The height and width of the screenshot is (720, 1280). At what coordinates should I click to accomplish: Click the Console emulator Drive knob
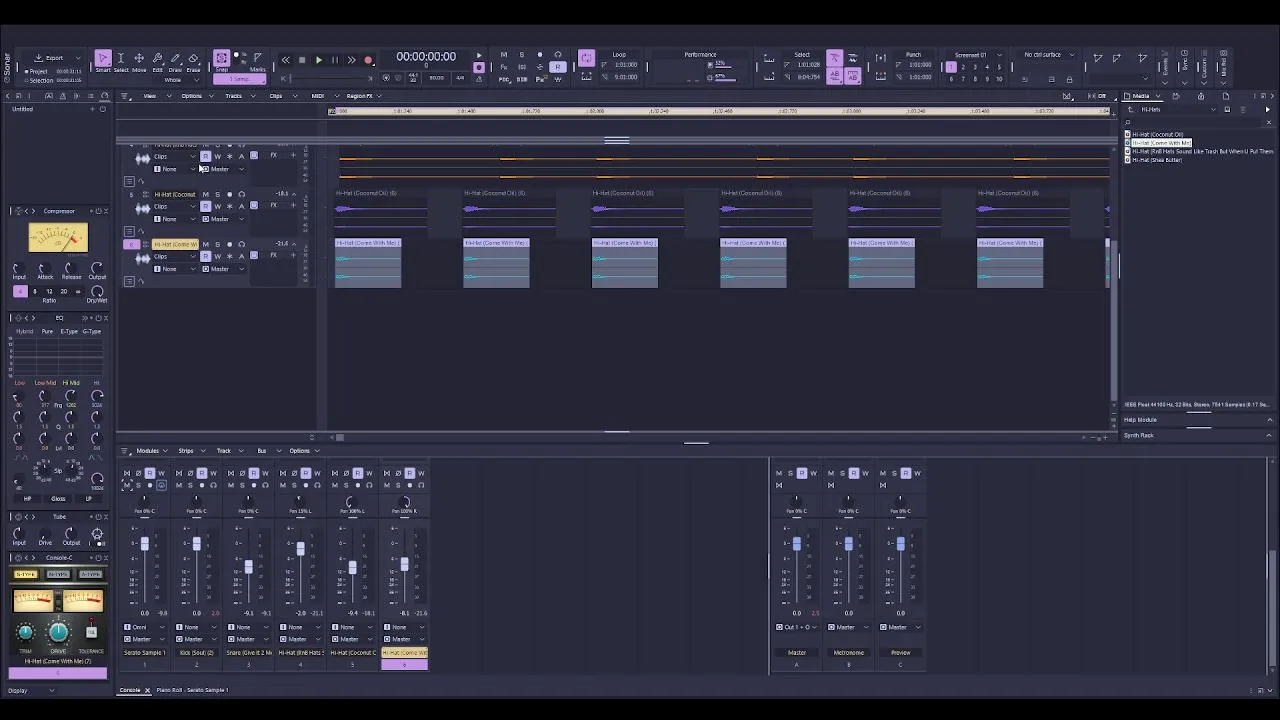pos(58,632)
